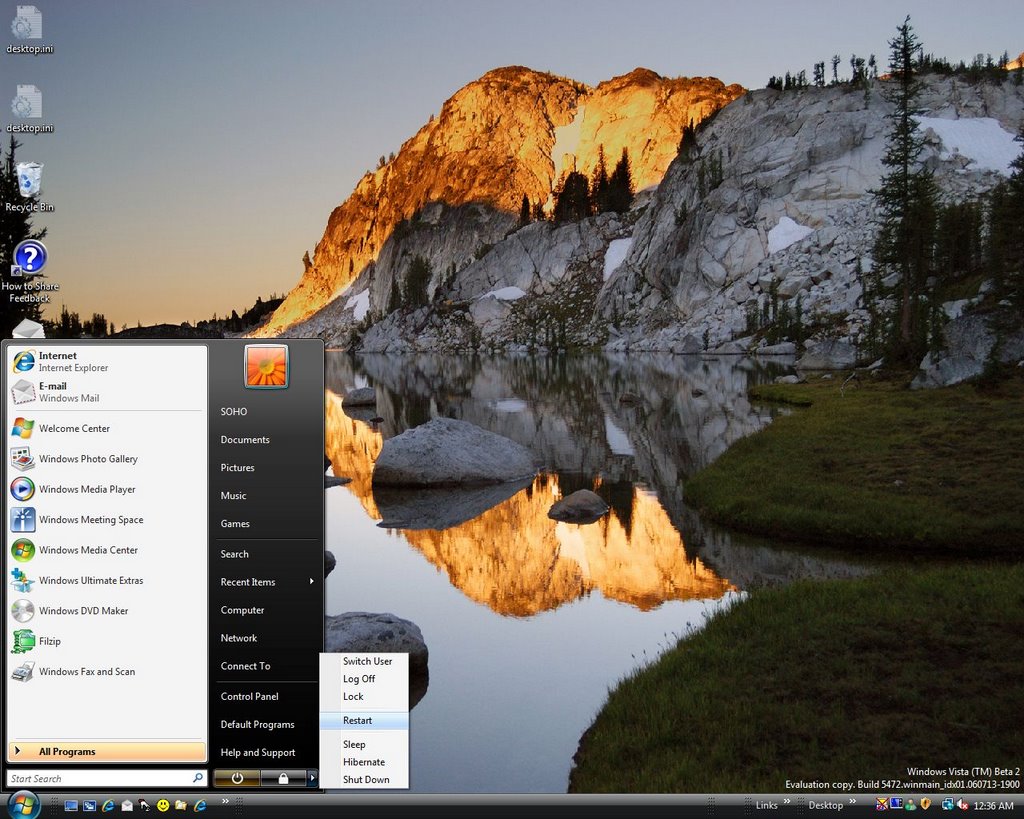
Task: Open Music from Start menu
Action: 266,496
